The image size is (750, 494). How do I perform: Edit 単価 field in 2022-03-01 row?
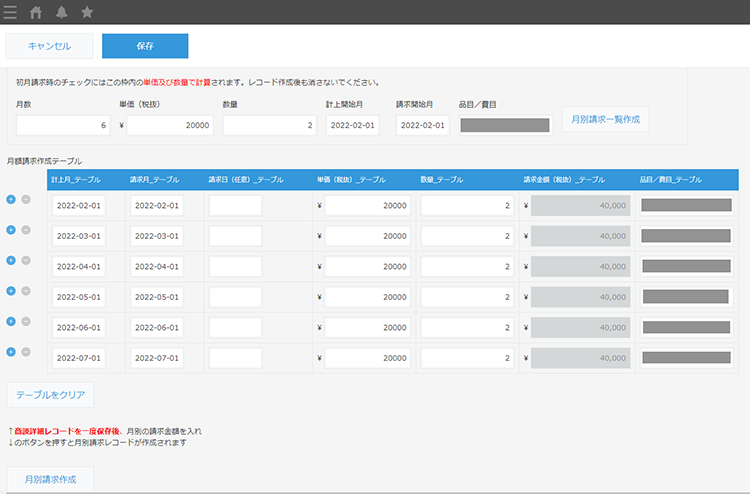tap(367, 236)
